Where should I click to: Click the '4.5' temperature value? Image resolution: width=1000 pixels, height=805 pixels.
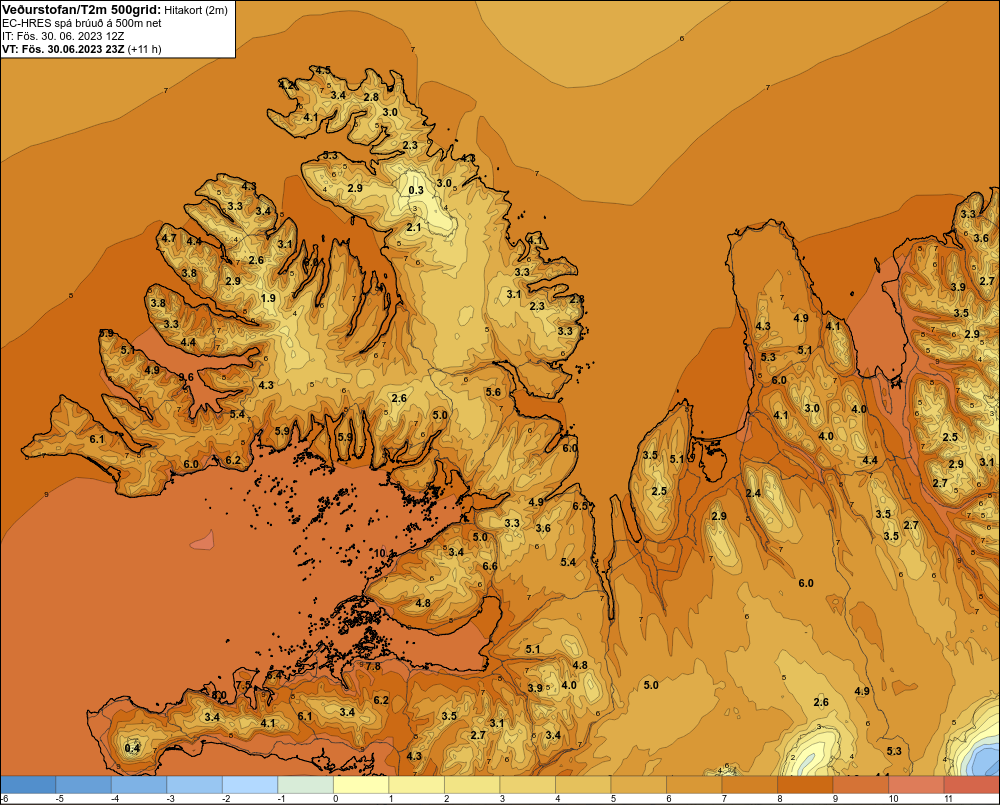[323, 70]
